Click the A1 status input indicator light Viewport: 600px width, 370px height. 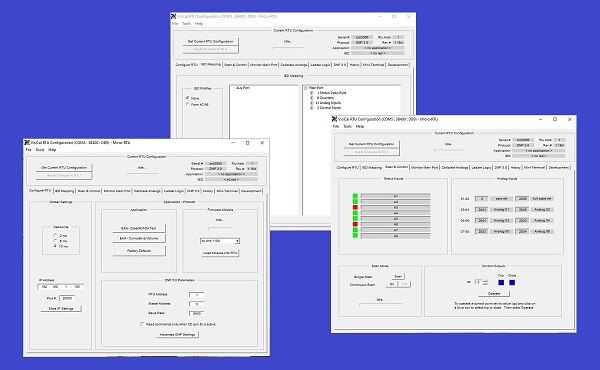(x=355, y=196)
